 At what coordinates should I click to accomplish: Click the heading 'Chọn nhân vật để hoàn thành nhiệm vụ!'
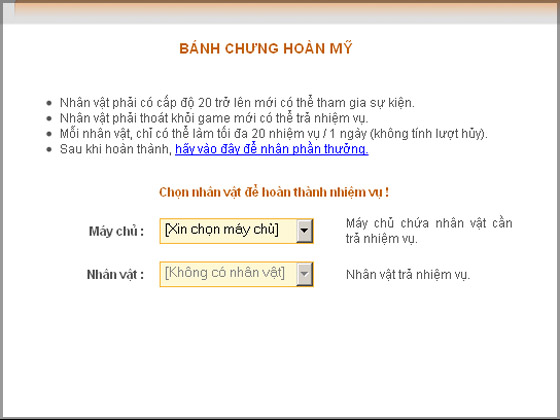(274, 192)
